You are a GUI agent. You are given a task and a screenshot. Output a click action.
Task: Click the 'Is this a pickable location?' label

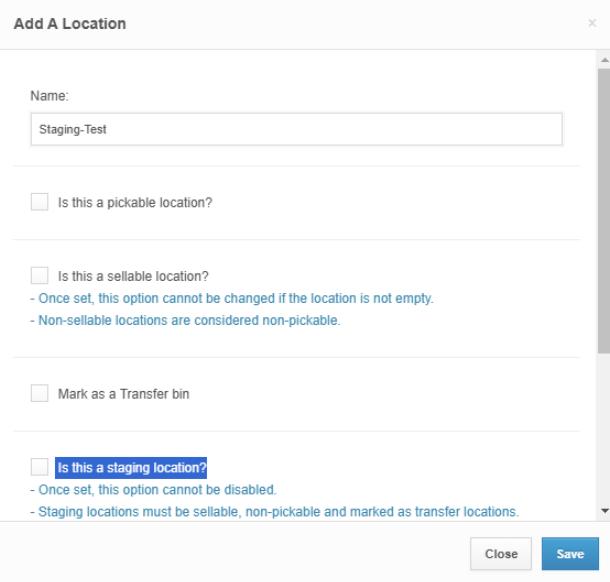click(135, 203)
